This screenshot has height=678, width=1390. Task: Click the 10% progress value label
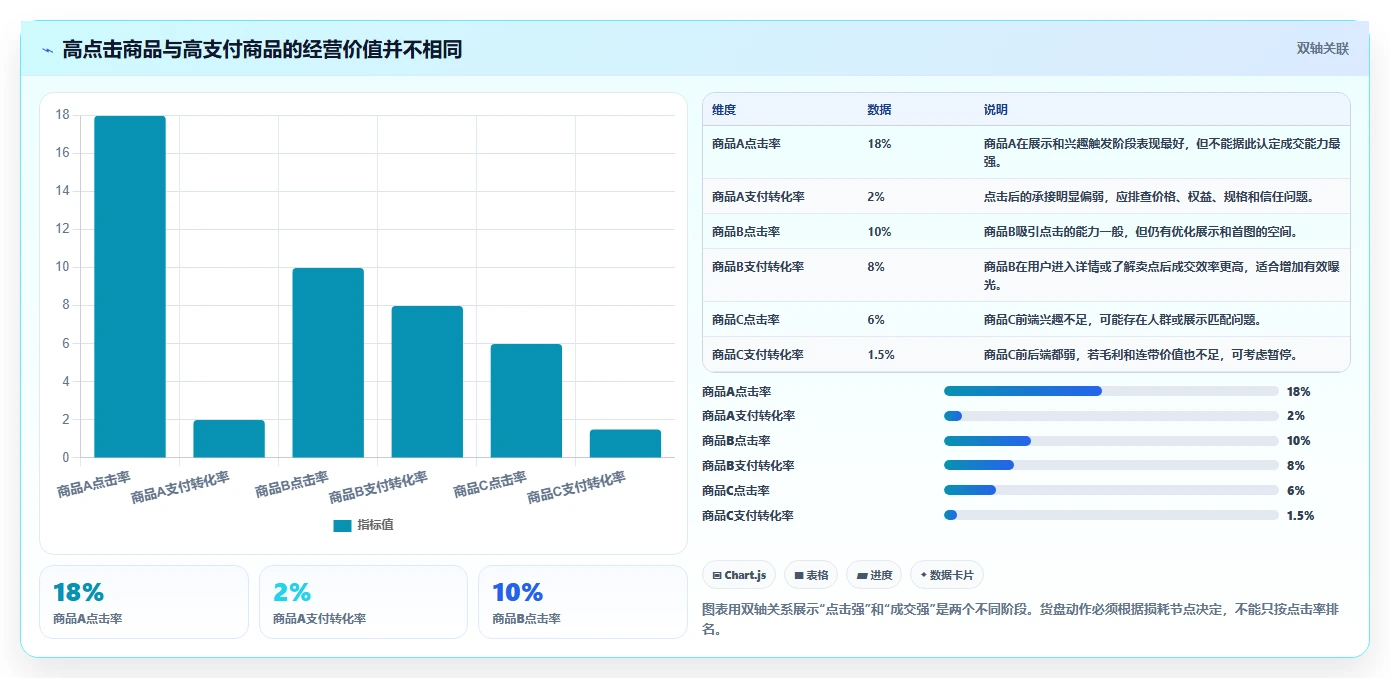click(1298, 441)
